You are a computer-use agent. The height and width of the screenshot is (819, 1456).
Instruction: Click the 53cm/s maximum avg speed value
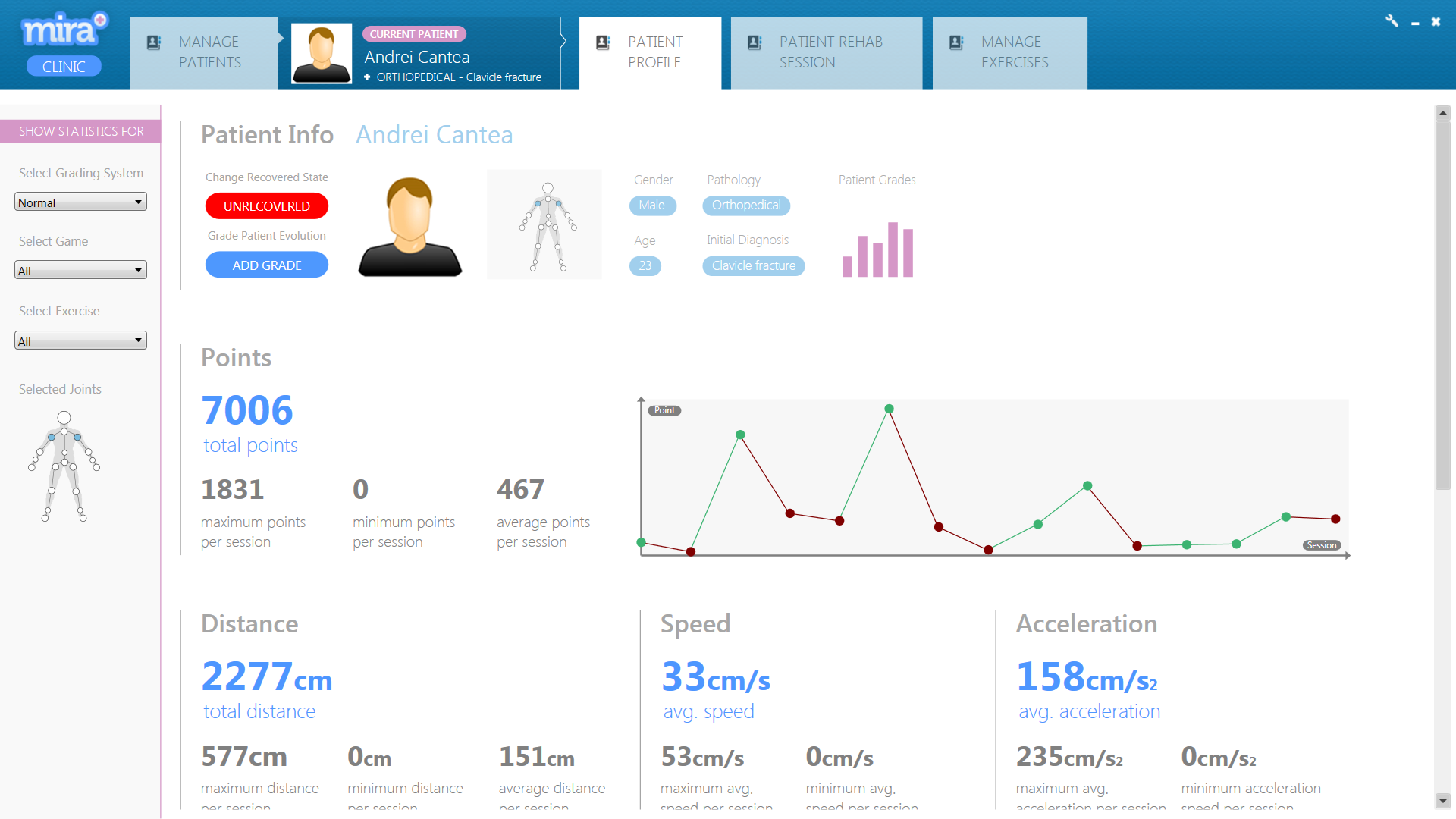pos(702,757)
